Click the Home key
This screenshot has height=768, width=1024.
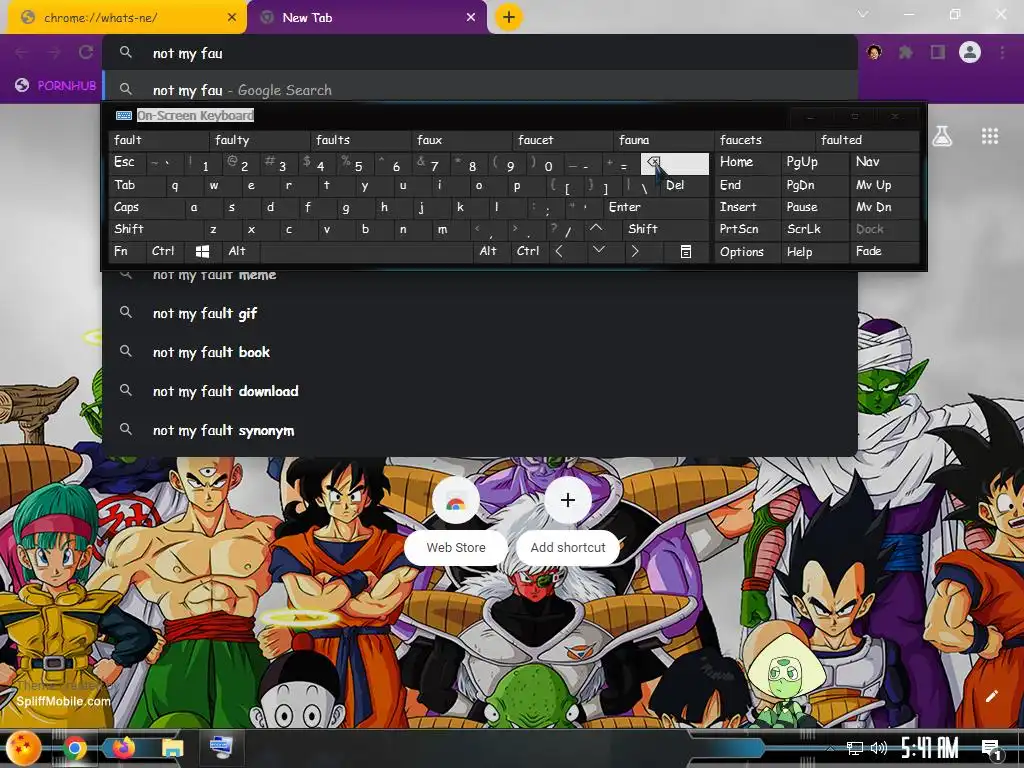[x=748, y=163]
